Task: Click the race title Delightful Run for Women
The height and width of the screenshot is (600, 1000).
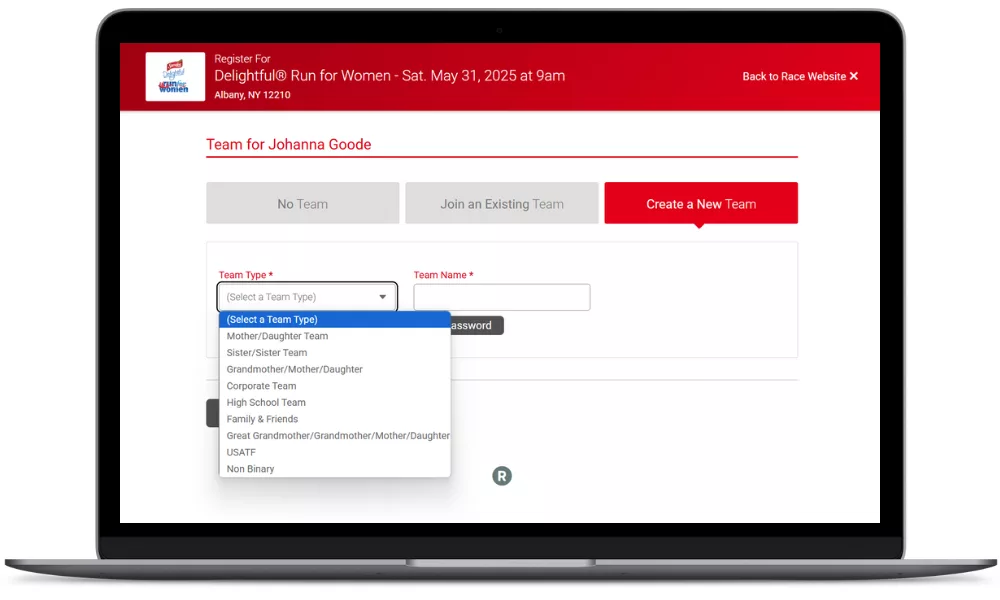Action: click(390, 75)
